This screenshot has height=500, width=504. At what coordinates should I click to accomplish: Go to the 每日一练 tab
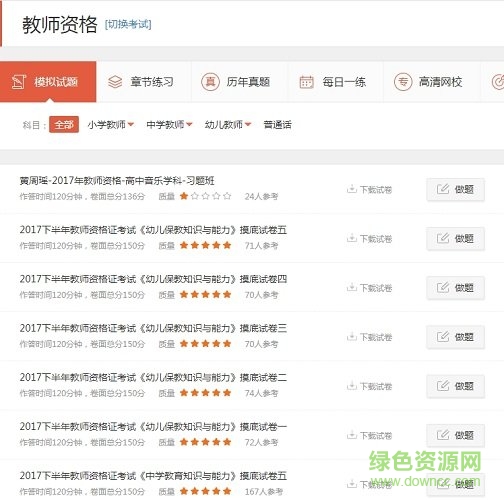pyautogui.click(x=335, y=82)
